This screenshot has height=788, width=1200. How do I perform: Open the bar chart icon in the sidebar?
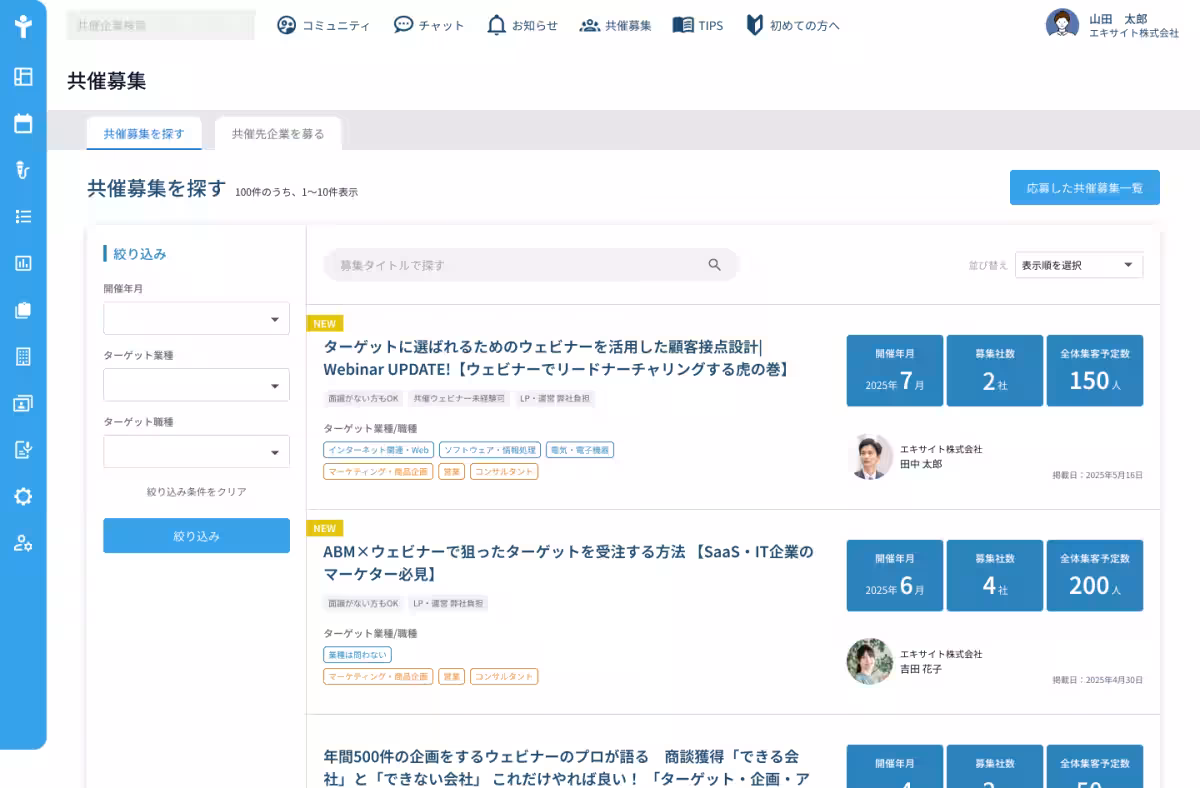point(23,263)
